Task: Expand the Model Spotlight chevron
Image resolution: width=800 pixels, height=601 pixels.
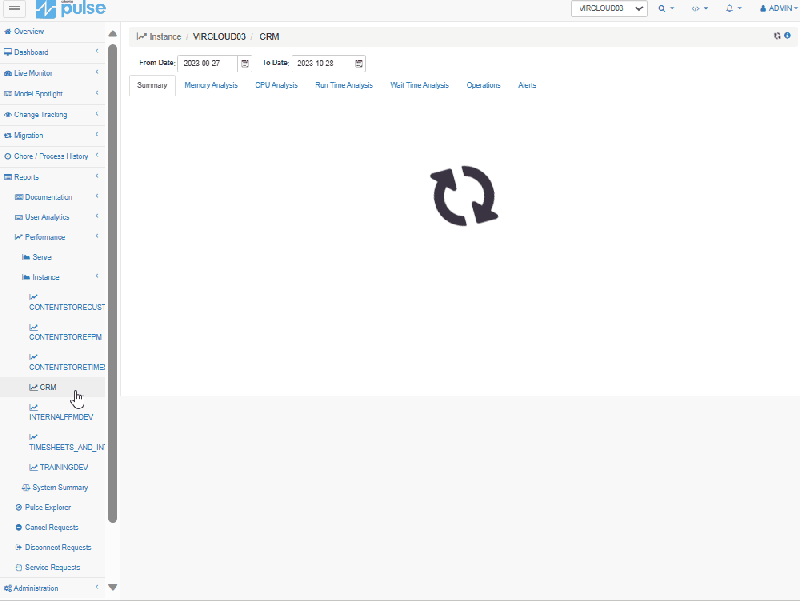Action: (x=97, y=93)
